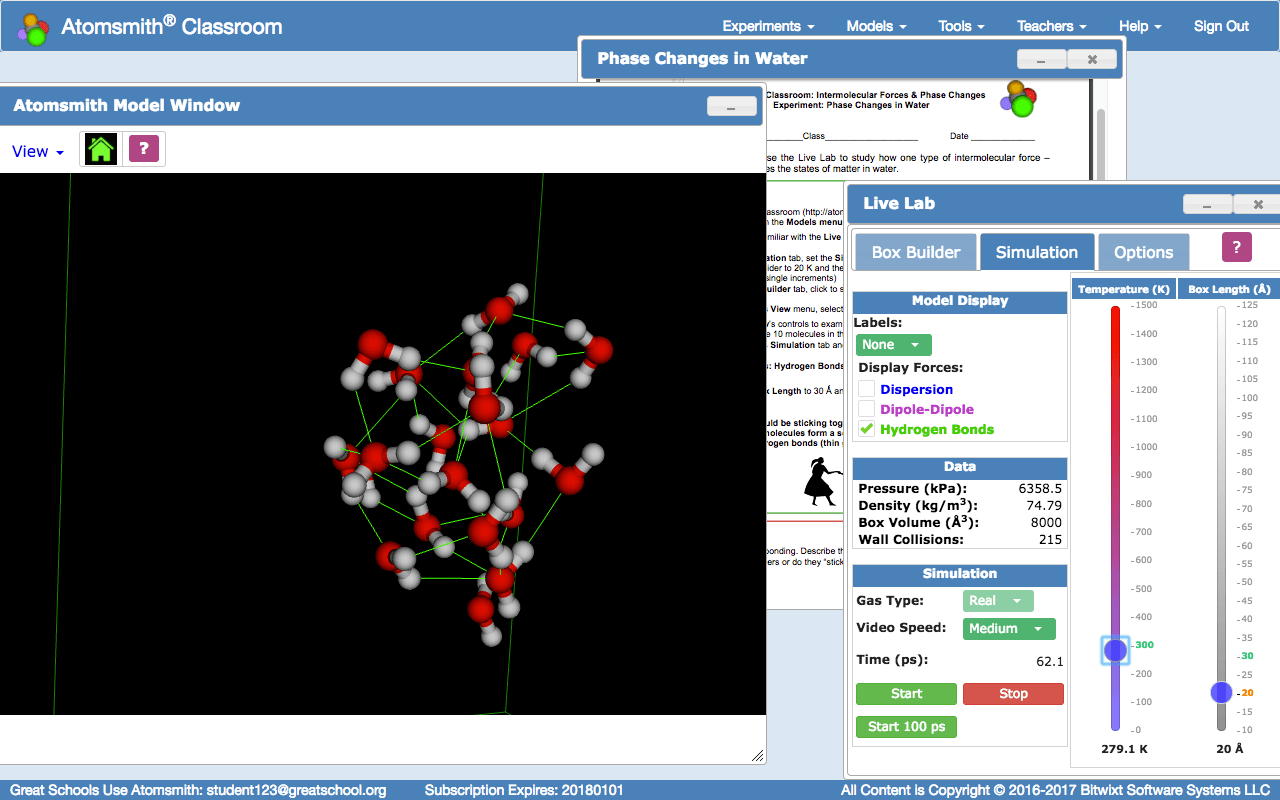Click the Temperature (K) column header
The image size is (1280, 800).
pos(1122,289)
